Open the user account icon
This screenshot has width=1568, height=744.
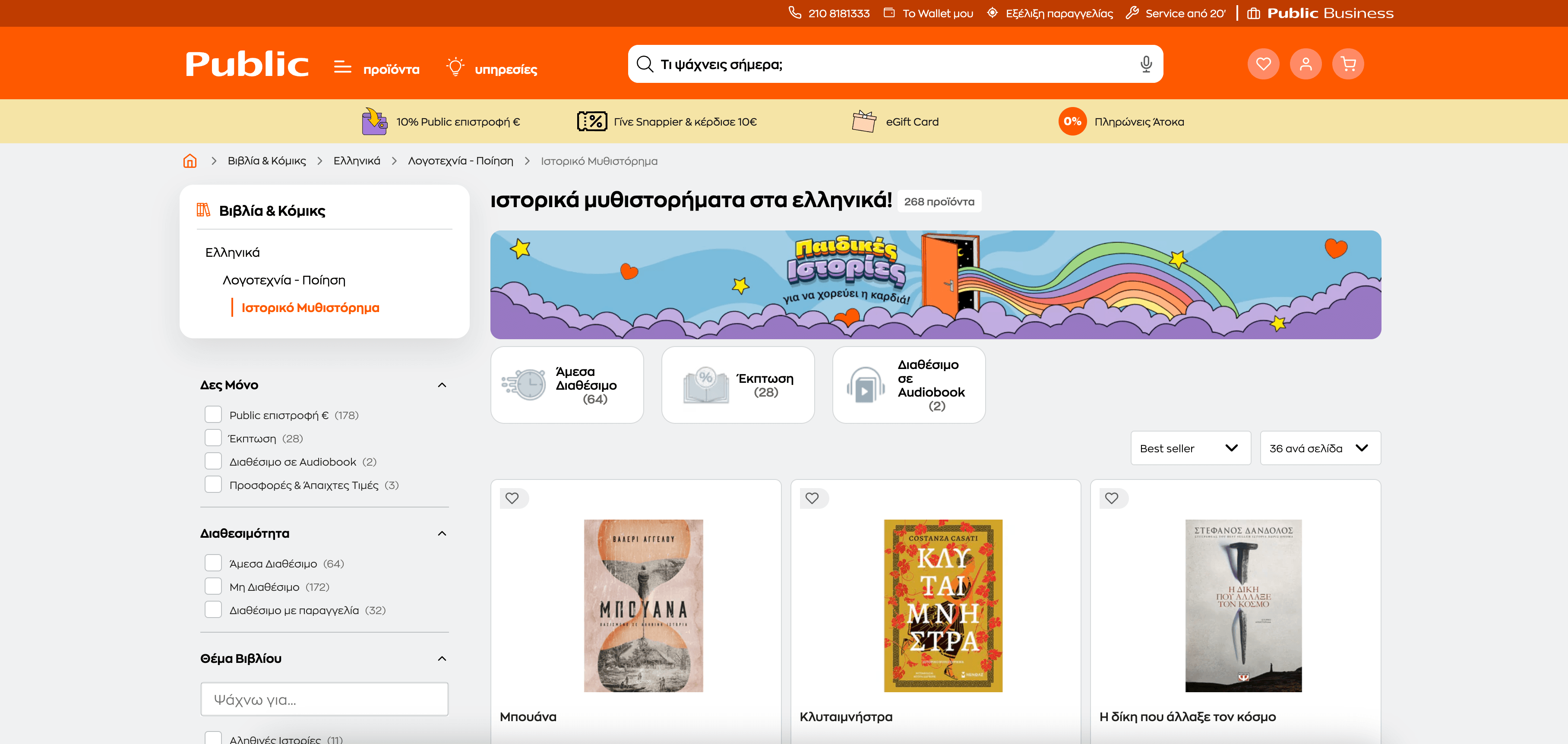click(1305, 64)
